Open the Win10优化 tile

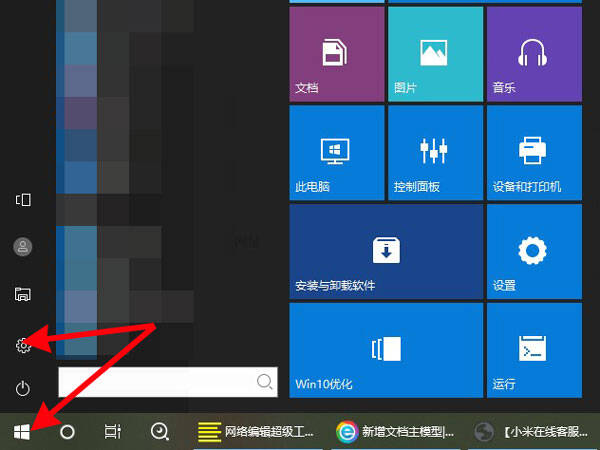point(386,350)
